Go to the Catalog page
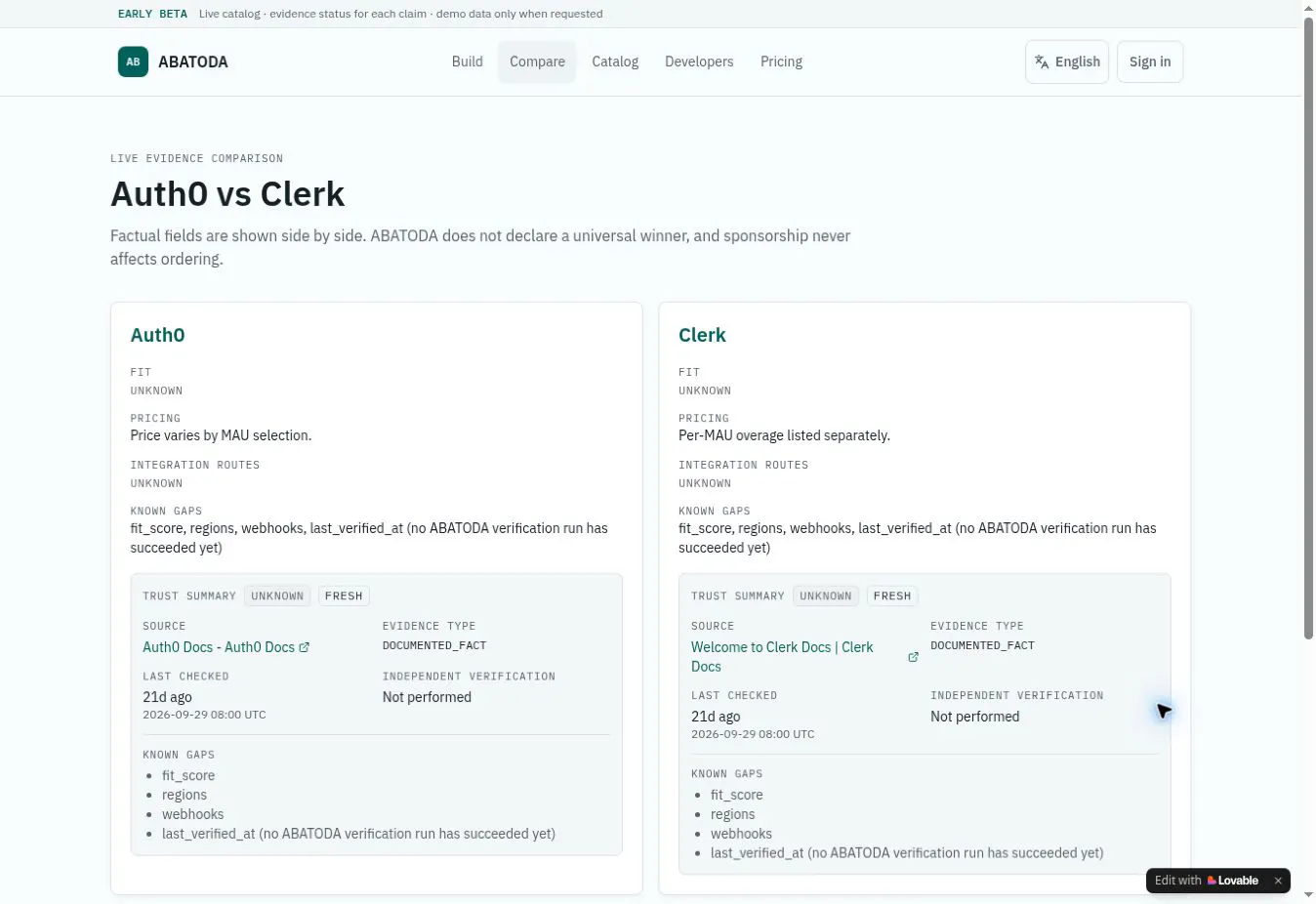The height and width of the screenshot is (904, 1316). click(x=615, y=62)
